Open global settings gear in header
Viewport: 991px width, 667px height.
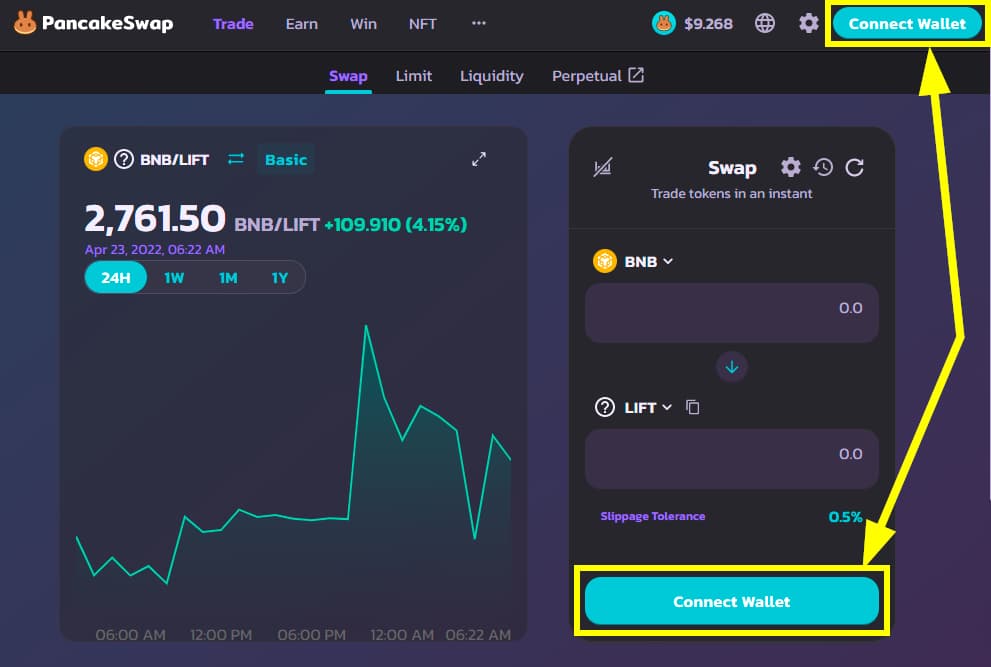pyautogui.click(x=808, y=24)
